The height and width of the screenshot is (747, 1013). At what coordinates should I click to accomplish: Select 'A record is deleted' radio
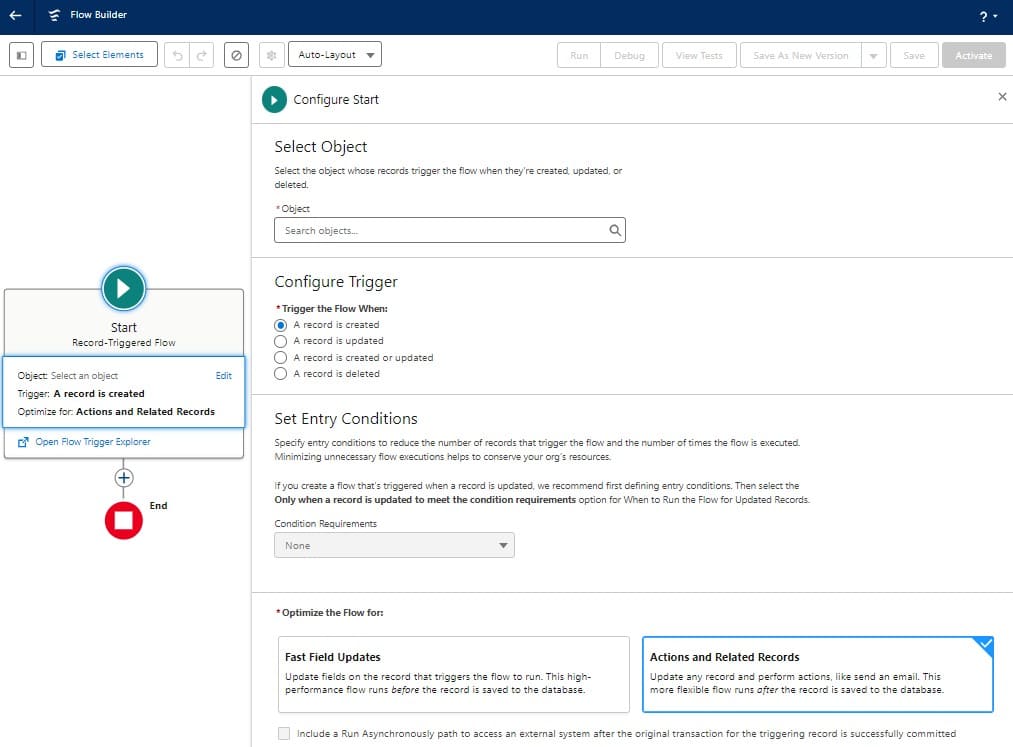[x=280, y=374]
